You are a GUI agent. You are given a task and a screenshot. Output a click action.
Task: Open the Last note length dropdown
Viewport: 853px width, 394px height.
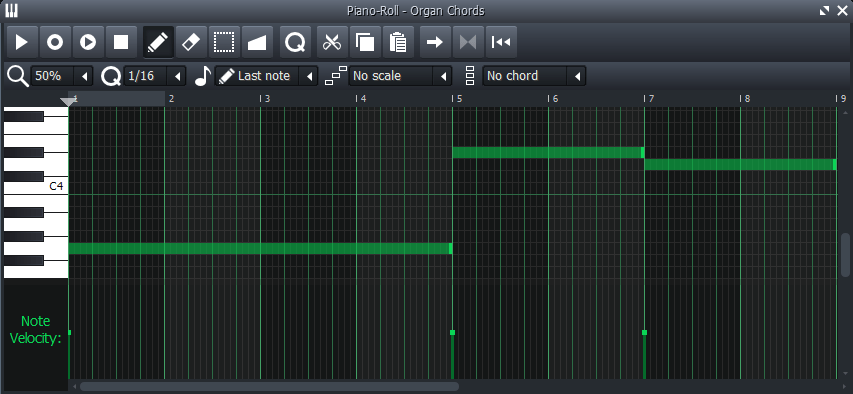click(x=267, y=76)
